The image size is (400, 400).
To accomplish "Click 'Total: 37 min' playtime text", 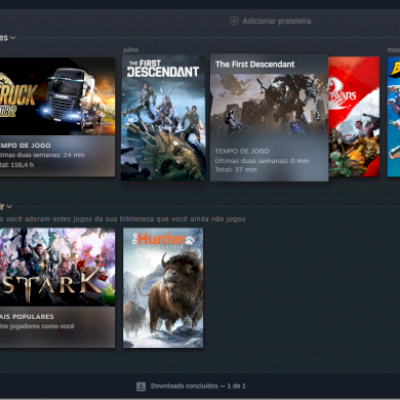I will (236, 170).
